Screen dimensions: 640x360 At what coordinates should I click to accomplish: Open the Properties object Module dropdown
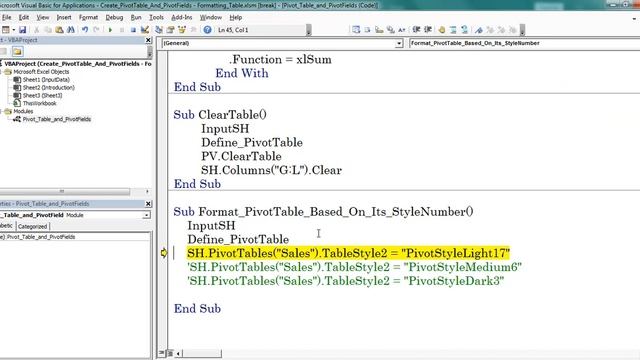146,215
